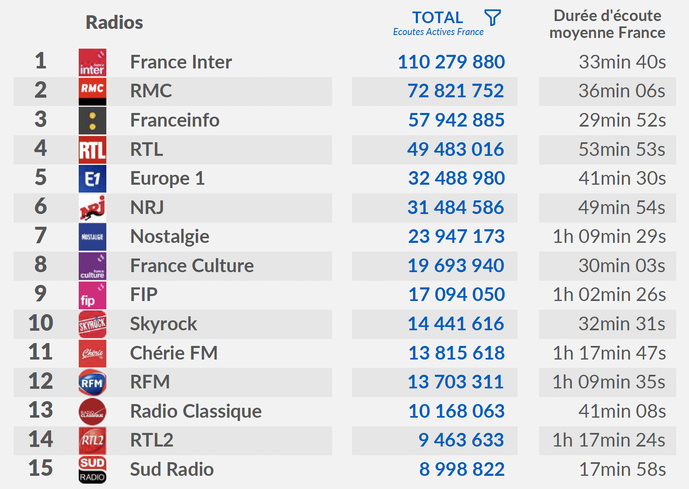Click total value 13 815 618
This screenshot has height=489, width=689.
coord(457,353)
